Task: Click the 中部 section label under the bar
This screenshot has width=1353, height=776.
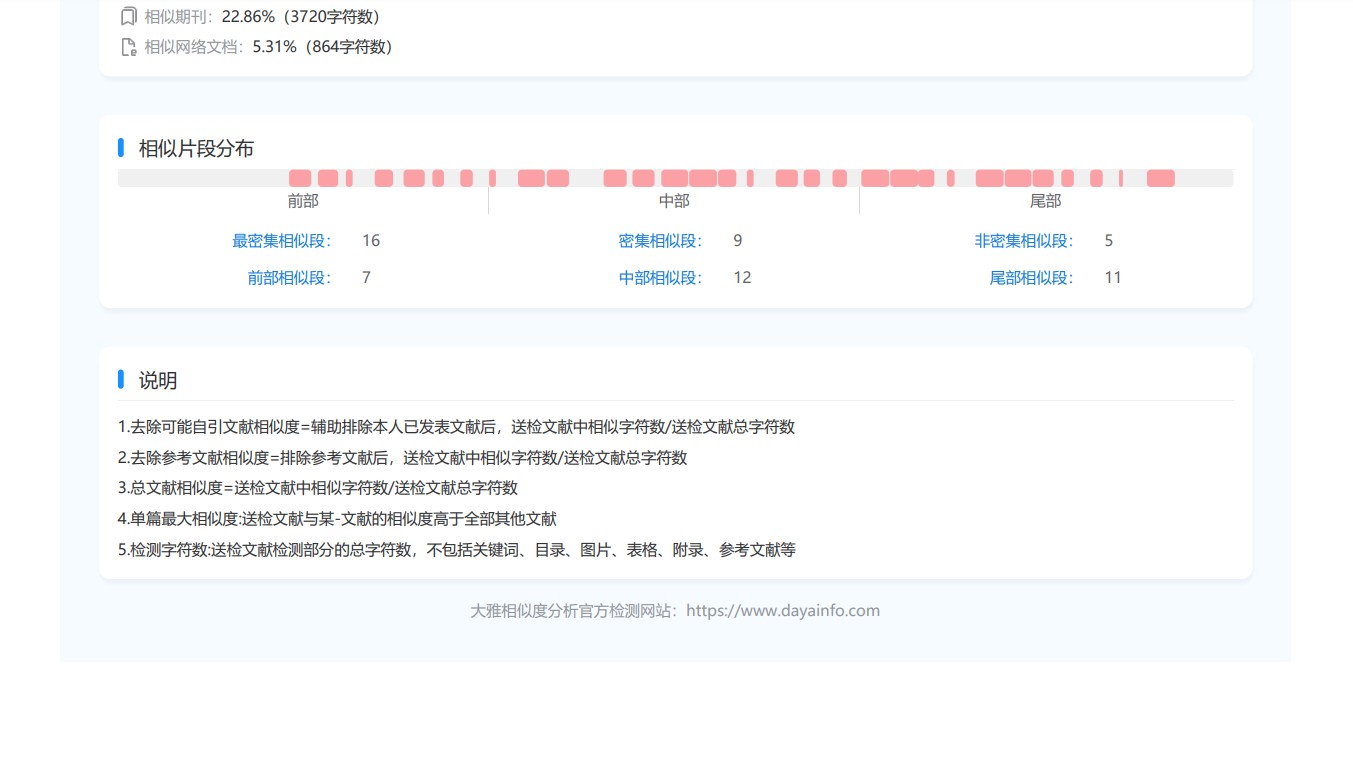Action: coord(674,201)
